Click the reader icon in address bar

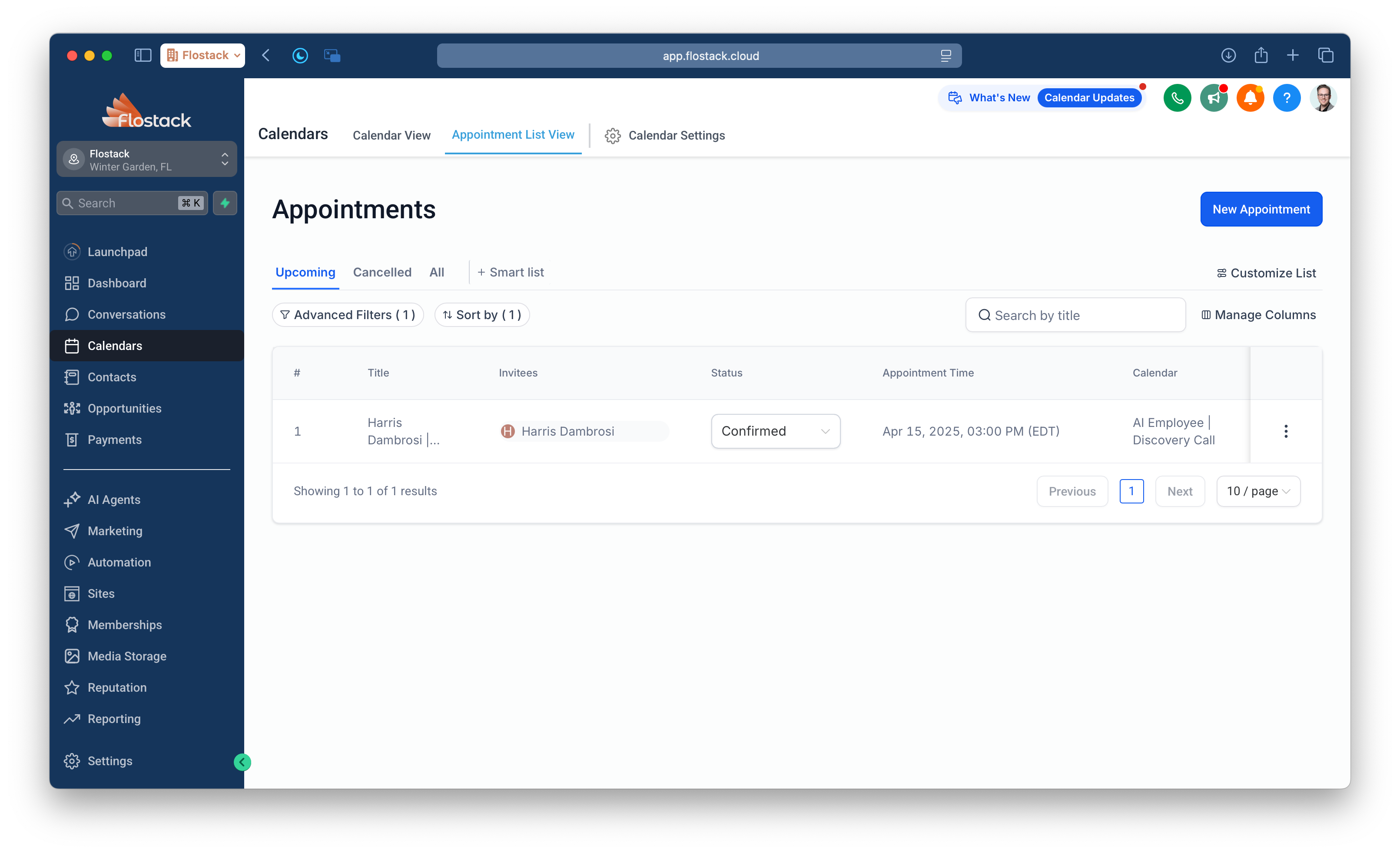pyautogui.click(x=945, y=56)
